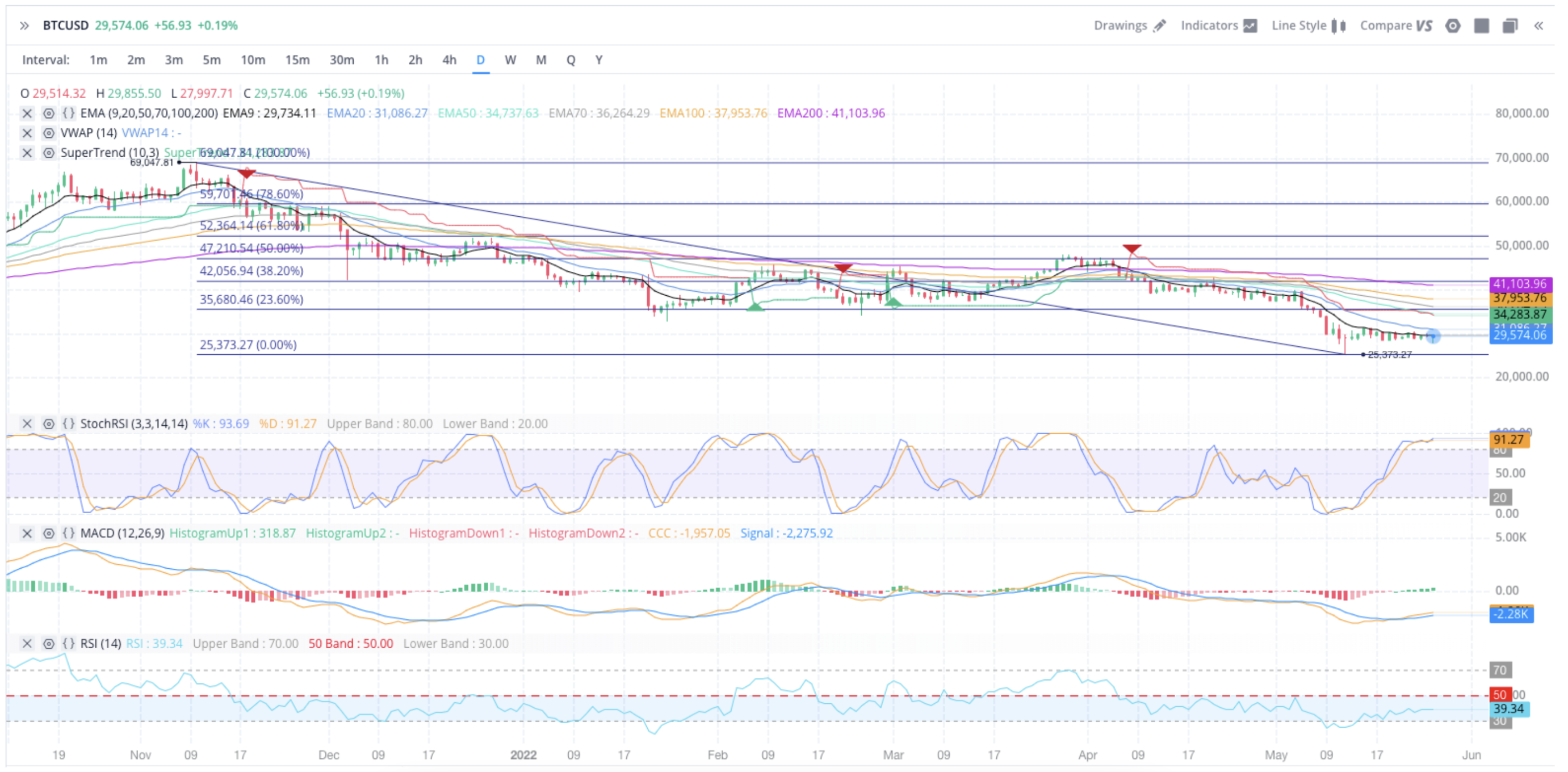Expand sidebar with double right chevron near BTCUSD
This screenshot has height=772, width=1568.
tap(24, 26)
